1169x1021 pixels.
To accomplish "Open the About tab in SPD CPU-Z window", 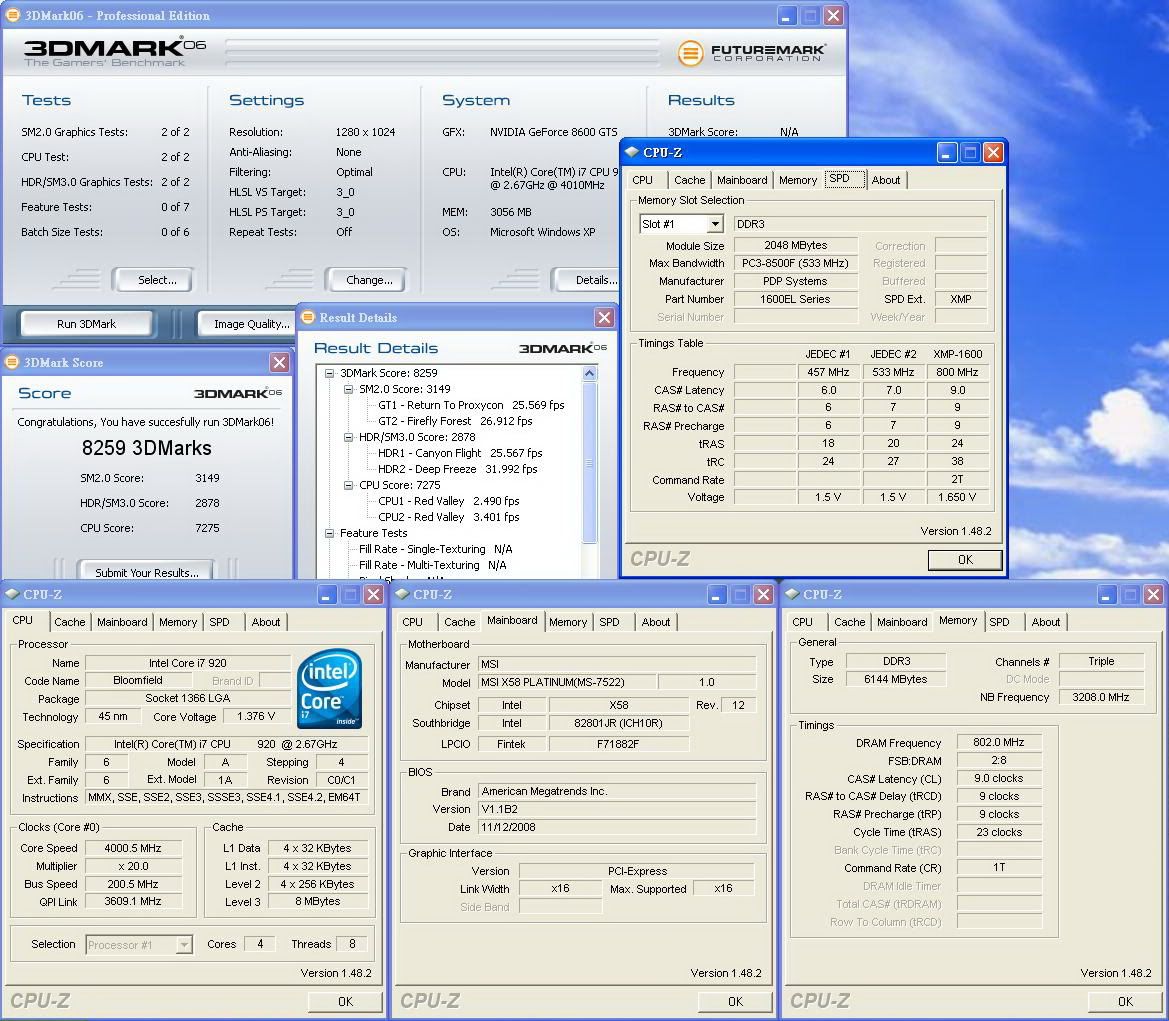I will pos(886,180).
